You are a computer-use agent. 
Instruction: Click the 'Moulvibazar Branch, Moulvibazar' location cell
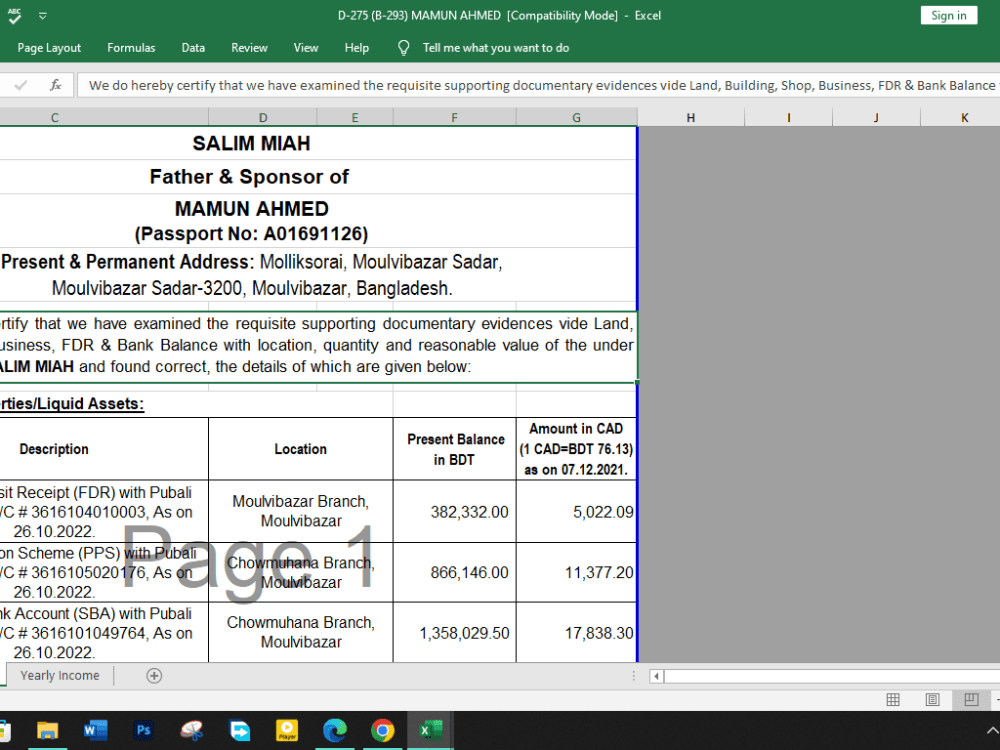pyautogui.click(x=300, y=511)
